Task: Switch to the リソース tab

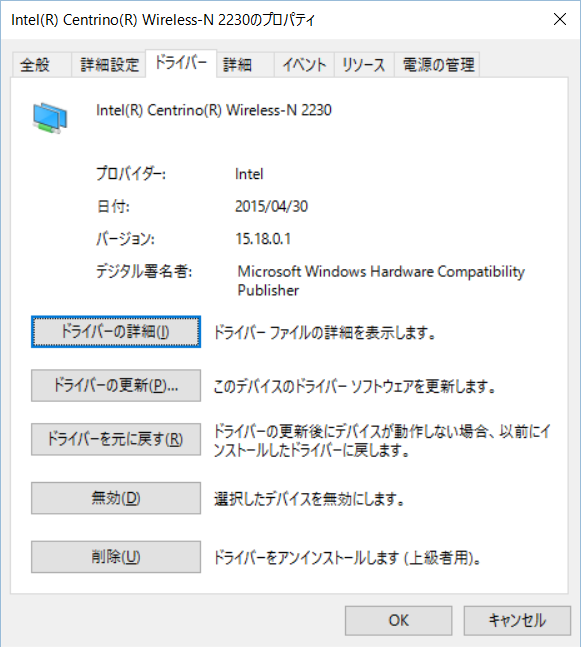Action: pyautogui.click(x=364, y=65)
